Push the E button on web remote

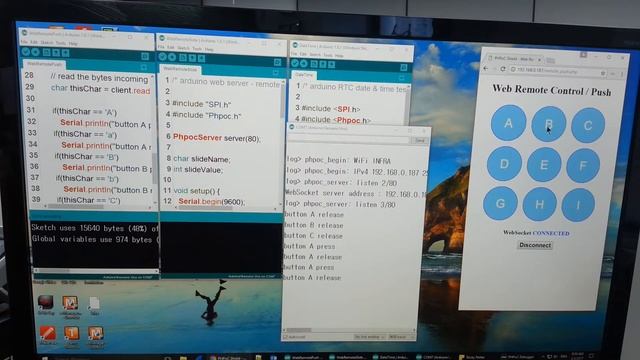coord(544,164)
